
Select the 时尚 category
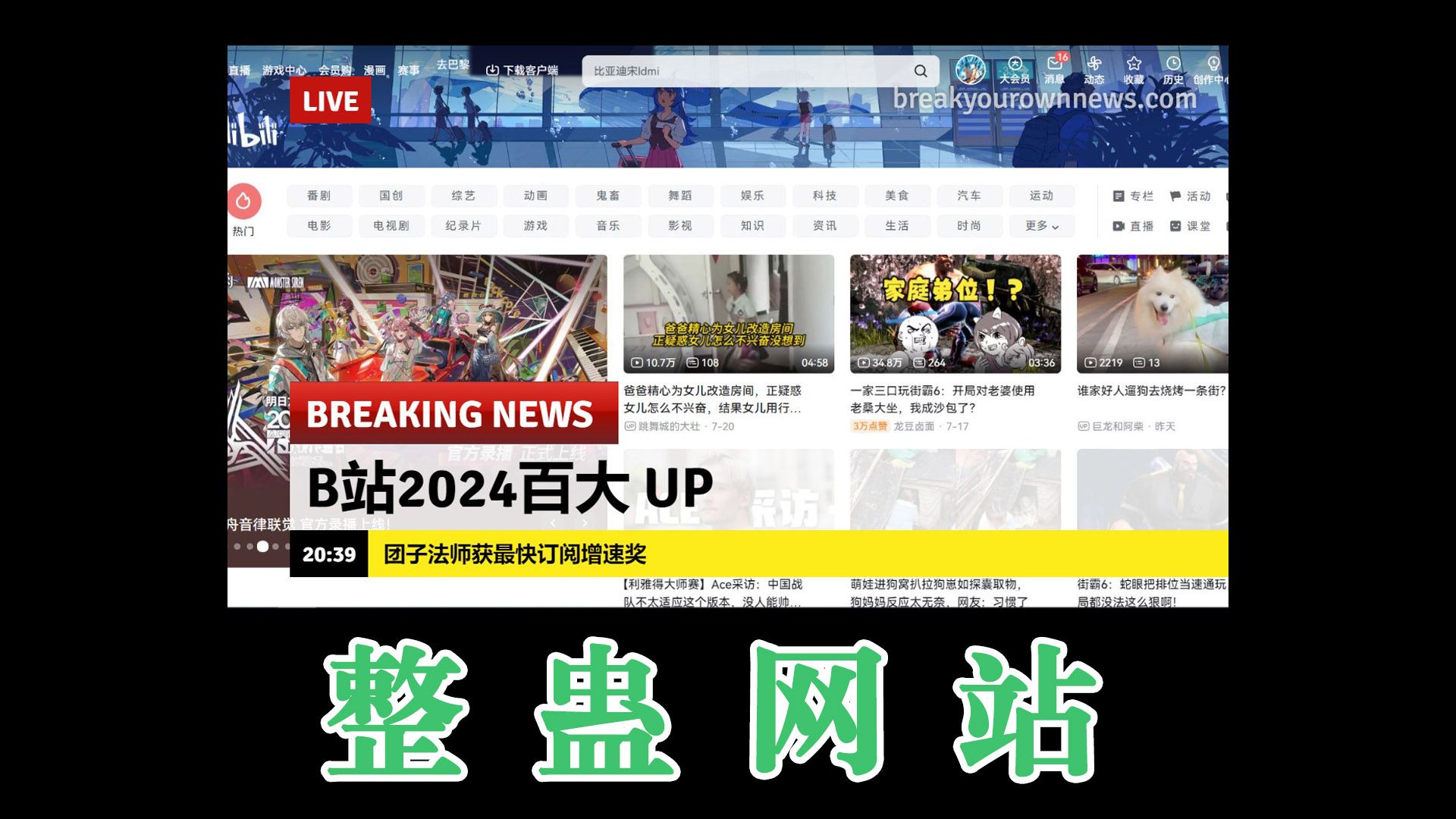[969, 226]
